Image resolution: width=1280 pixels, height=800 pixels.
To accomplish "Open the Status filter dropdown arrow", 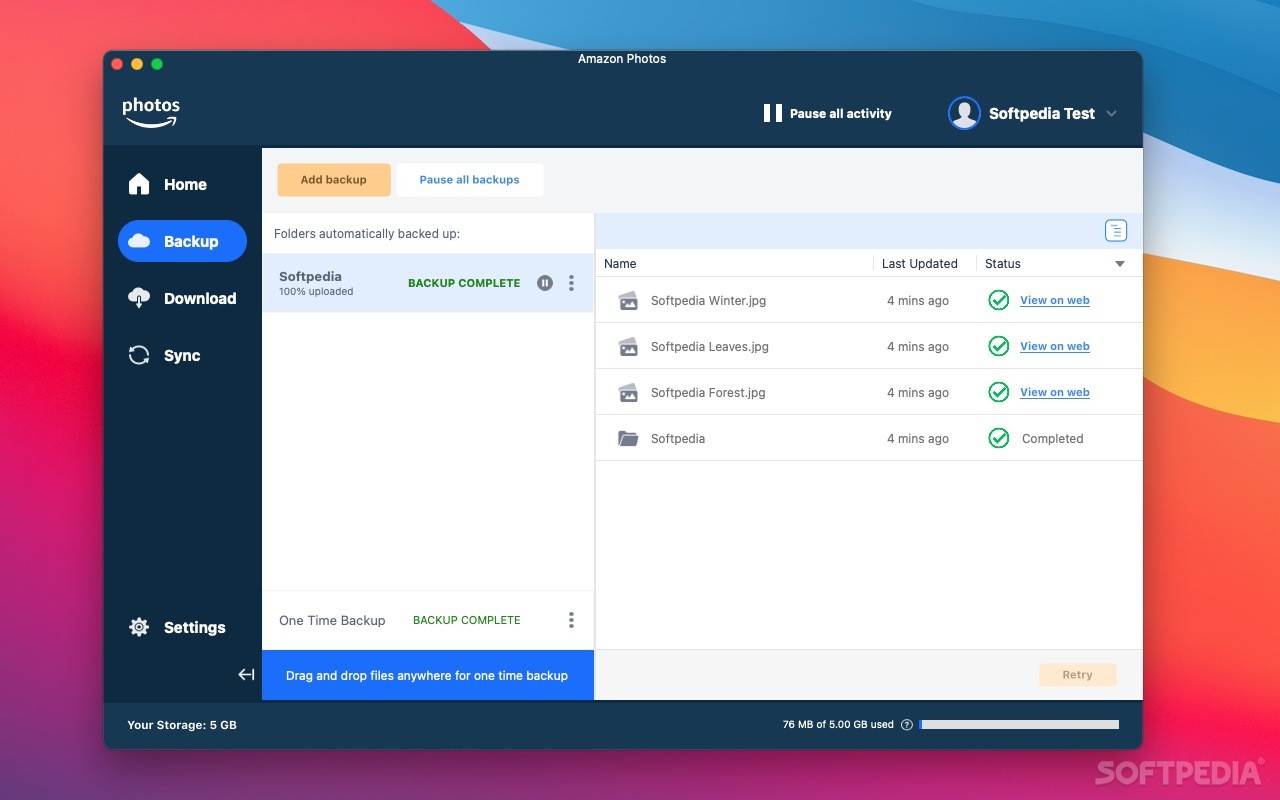I will click(1120, 264).
